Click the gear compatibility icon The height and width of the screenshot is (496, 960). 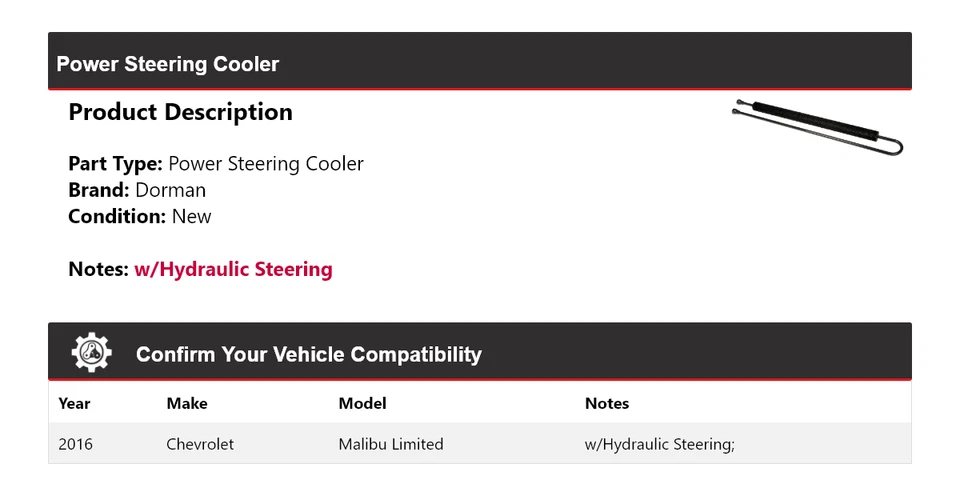(91, 353)
